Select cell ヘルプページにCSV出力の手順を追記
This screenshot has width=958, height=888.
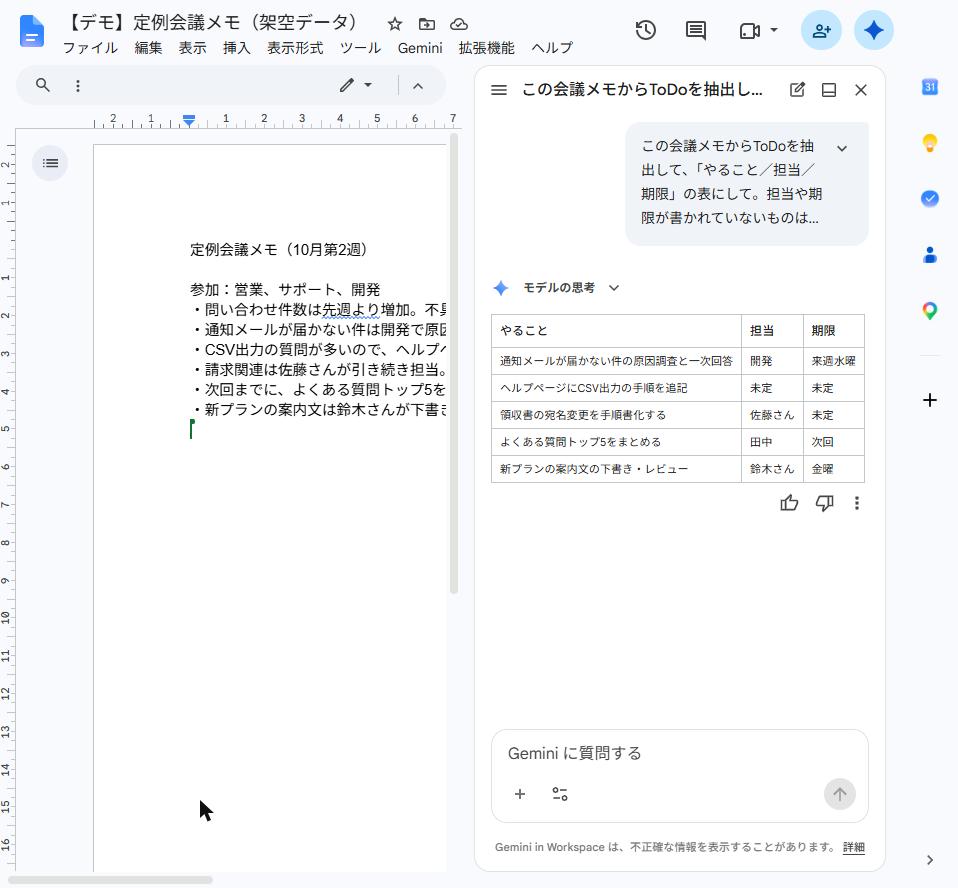coord(616,388)
